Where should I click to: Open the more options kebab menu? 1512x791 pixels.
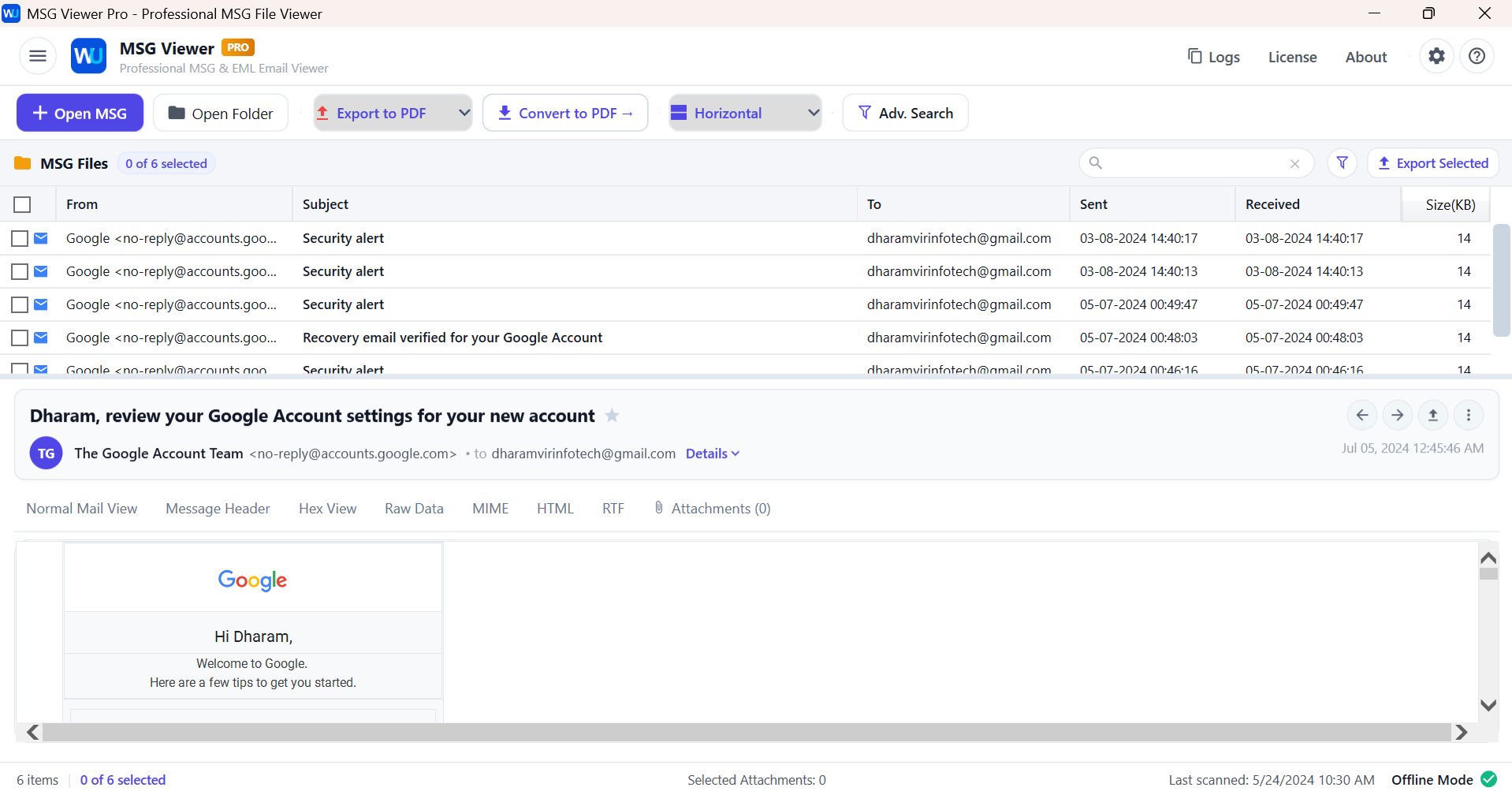pos(1468,415)
